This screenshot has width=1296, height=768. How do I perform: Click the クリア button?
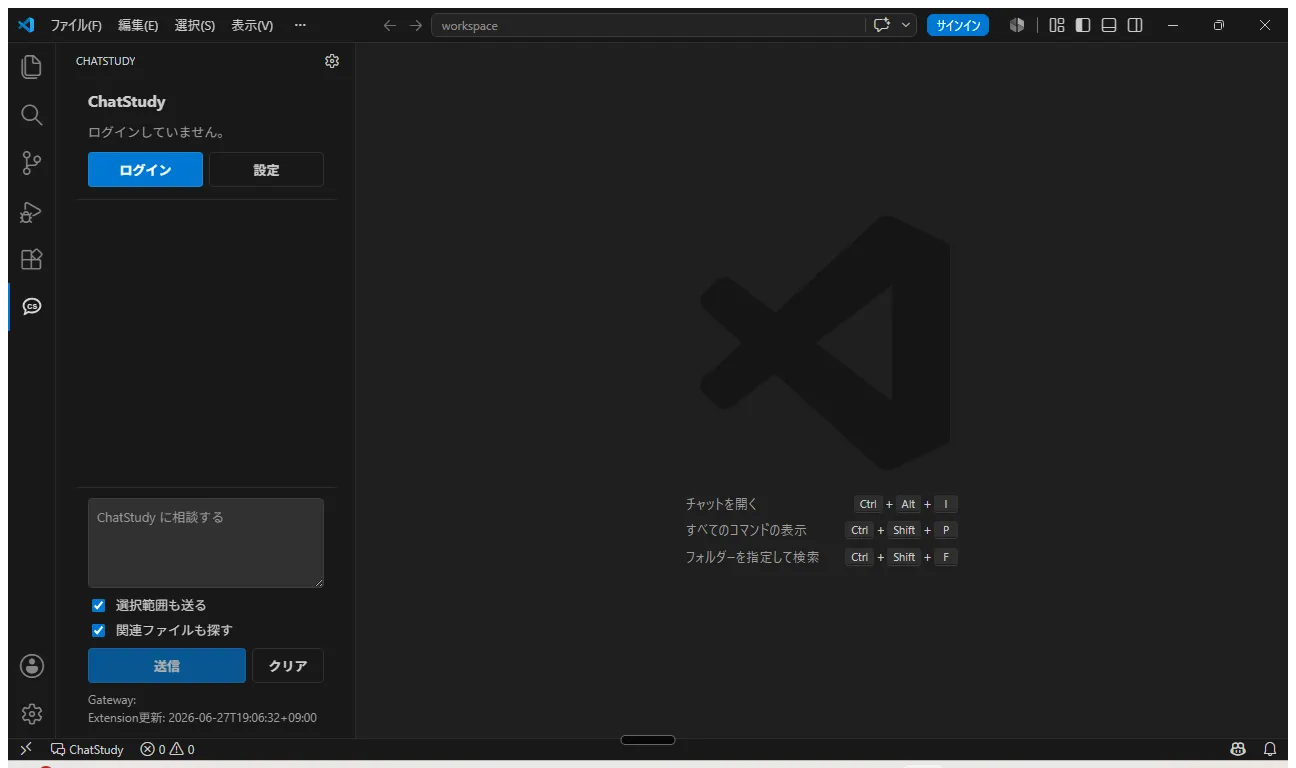point(288,666)
